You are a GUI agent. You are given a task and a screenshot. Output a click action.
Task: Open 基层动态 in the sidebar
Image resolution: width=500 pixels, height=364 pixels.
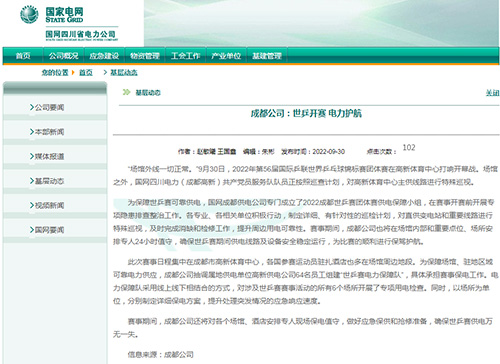49,181
